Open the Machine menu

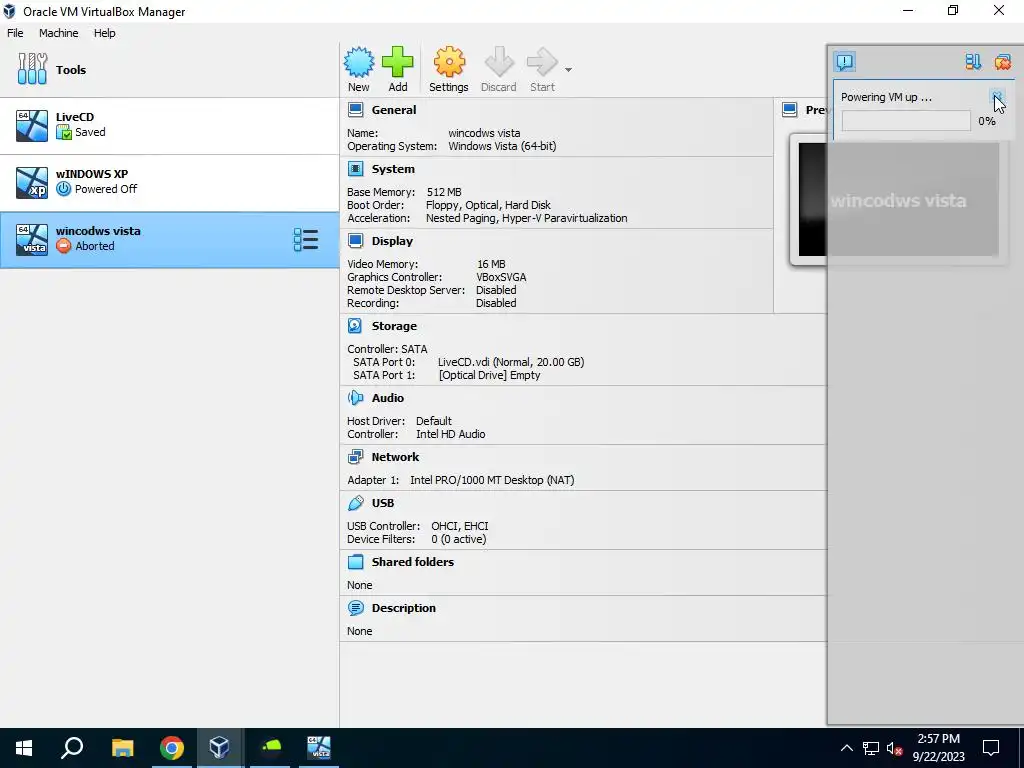click(x=58, y=33)
